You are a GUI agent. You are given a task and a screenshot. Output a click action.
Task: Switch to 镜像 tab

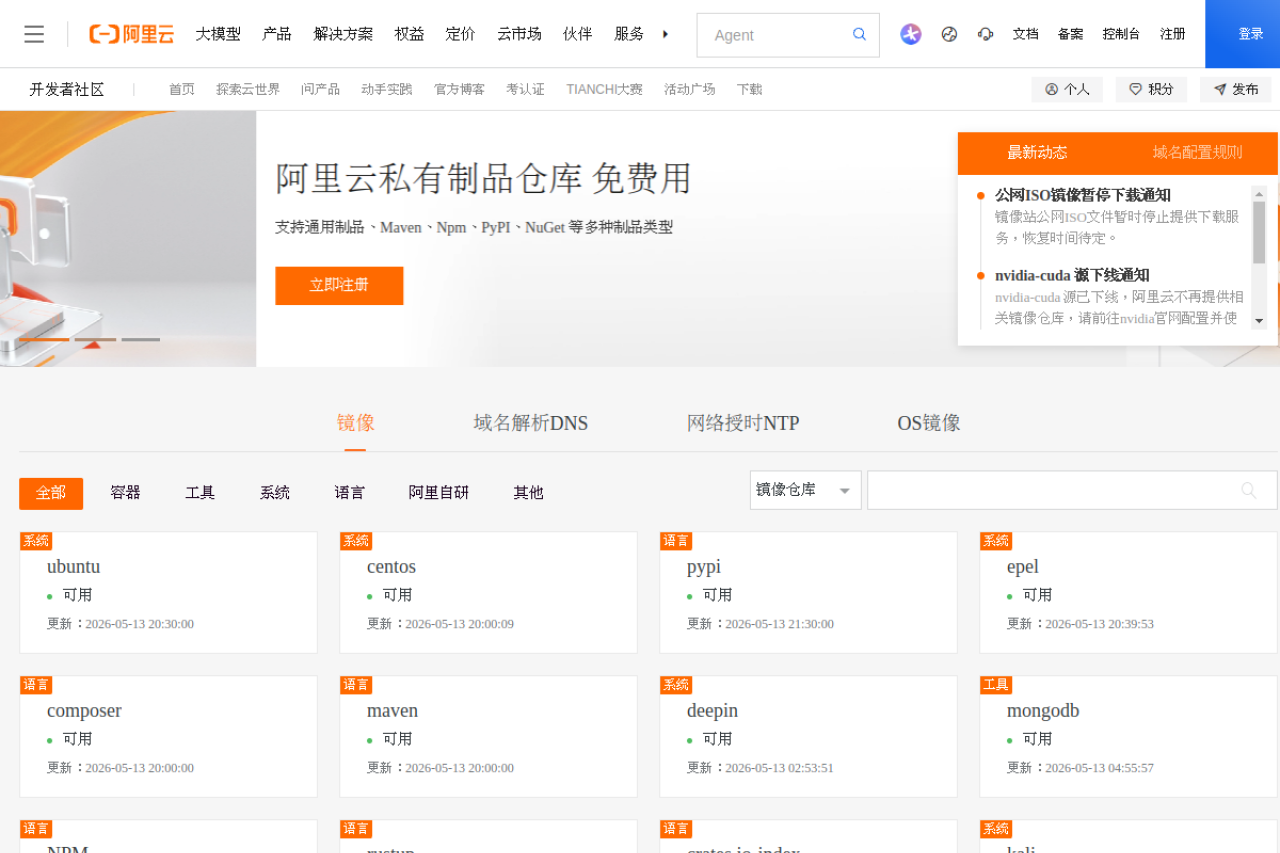356,423
